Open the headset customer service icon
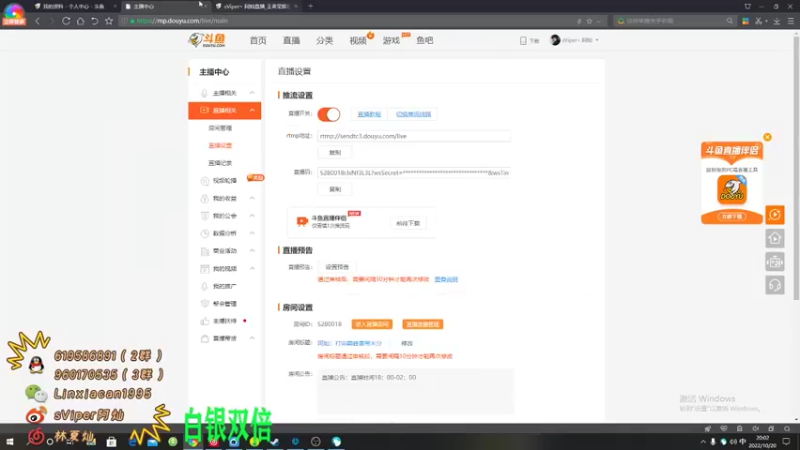This screenshot has height=450, width=800. click(774, 285)
